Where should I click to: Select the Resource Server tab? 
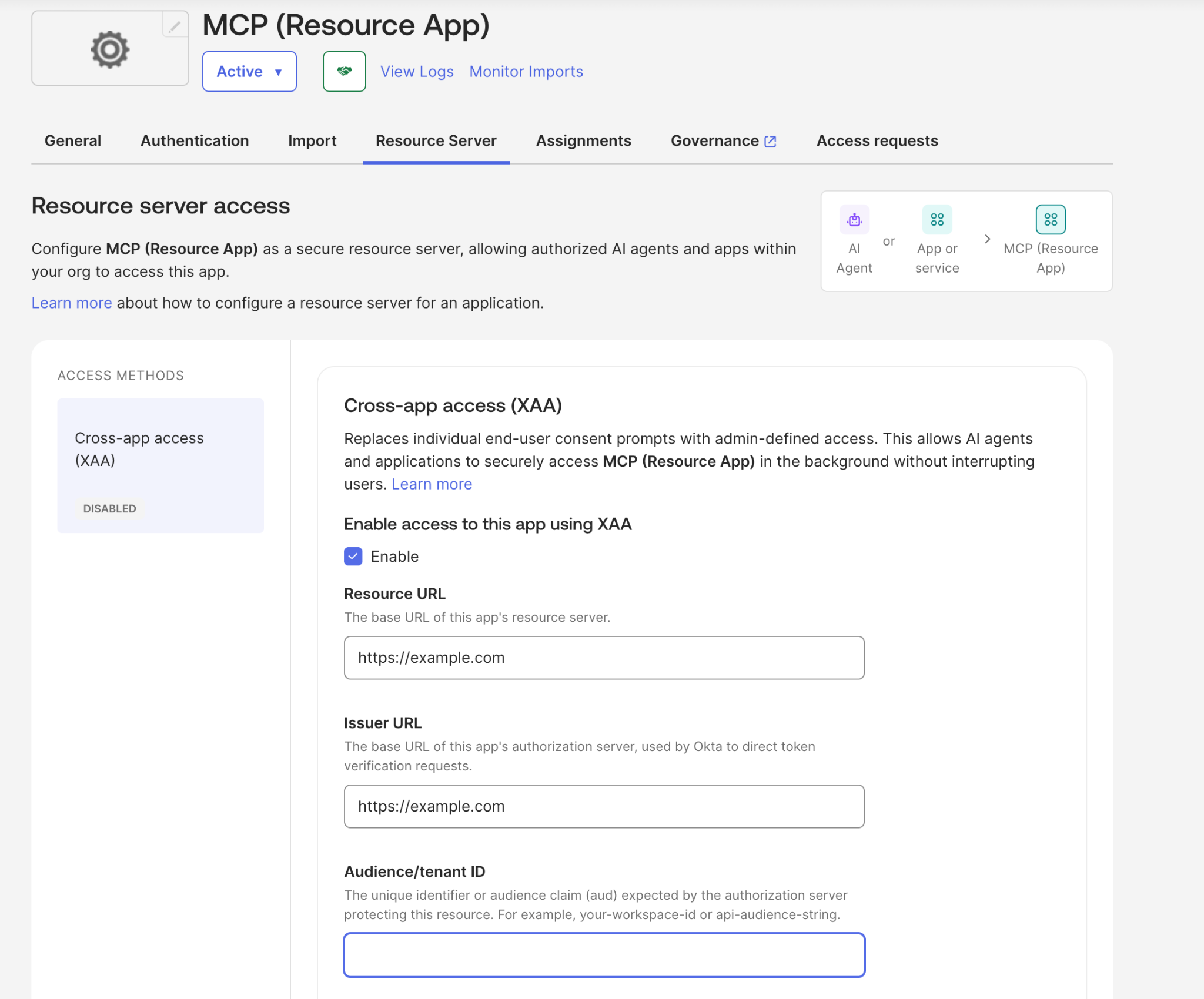coord(436,141)
